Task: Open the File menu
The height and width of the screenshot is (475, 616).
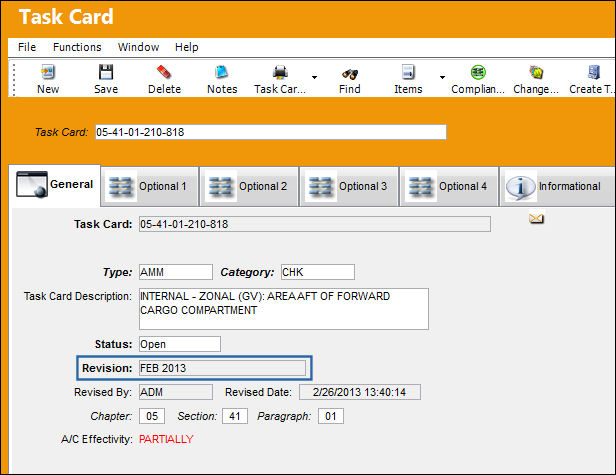Action: tap(27, 47)
